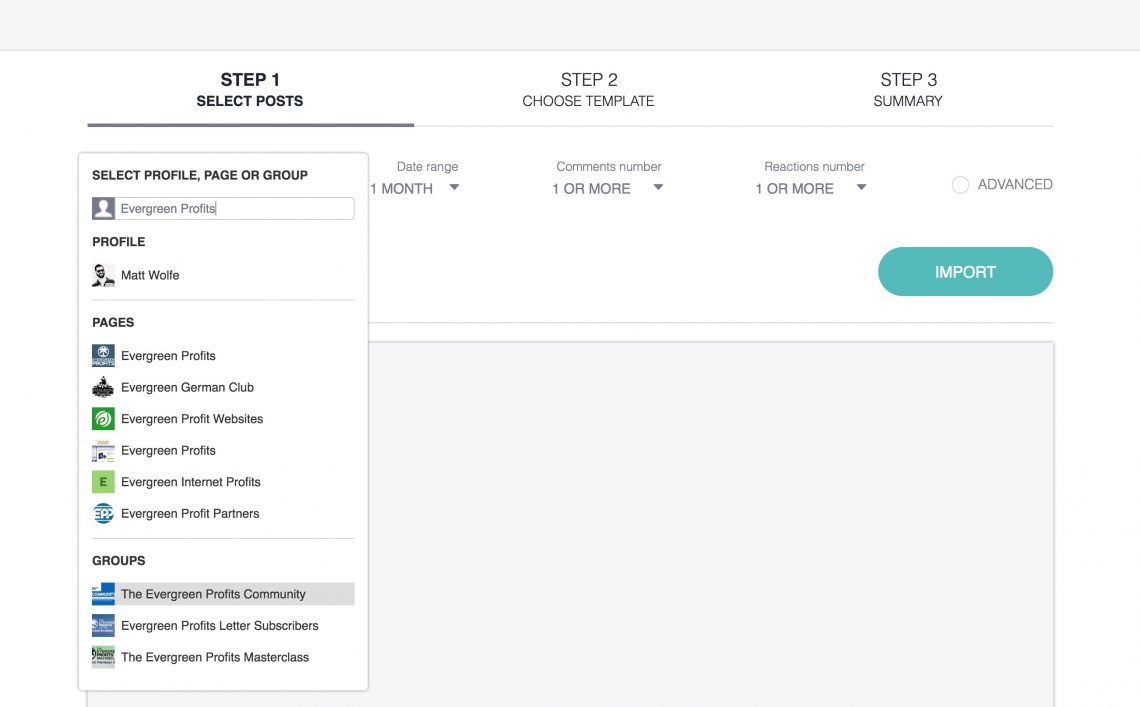This screenshot has width=1140, height=707.
Task: Select Evergreen Profit Partners page
Action: click(x=223, y=514)
